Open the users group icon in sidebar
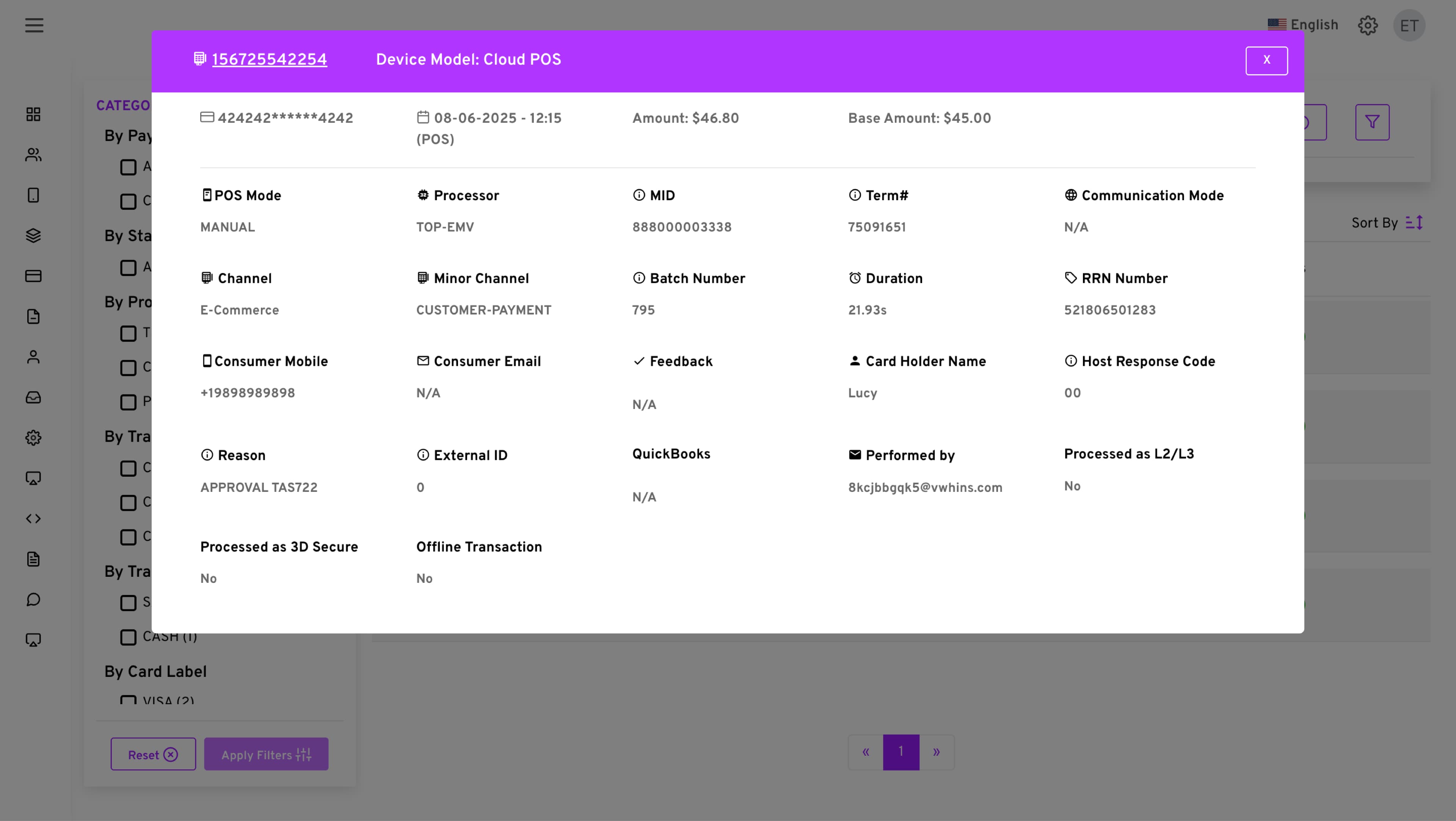Screen dimensions: 1456x821 33,155
